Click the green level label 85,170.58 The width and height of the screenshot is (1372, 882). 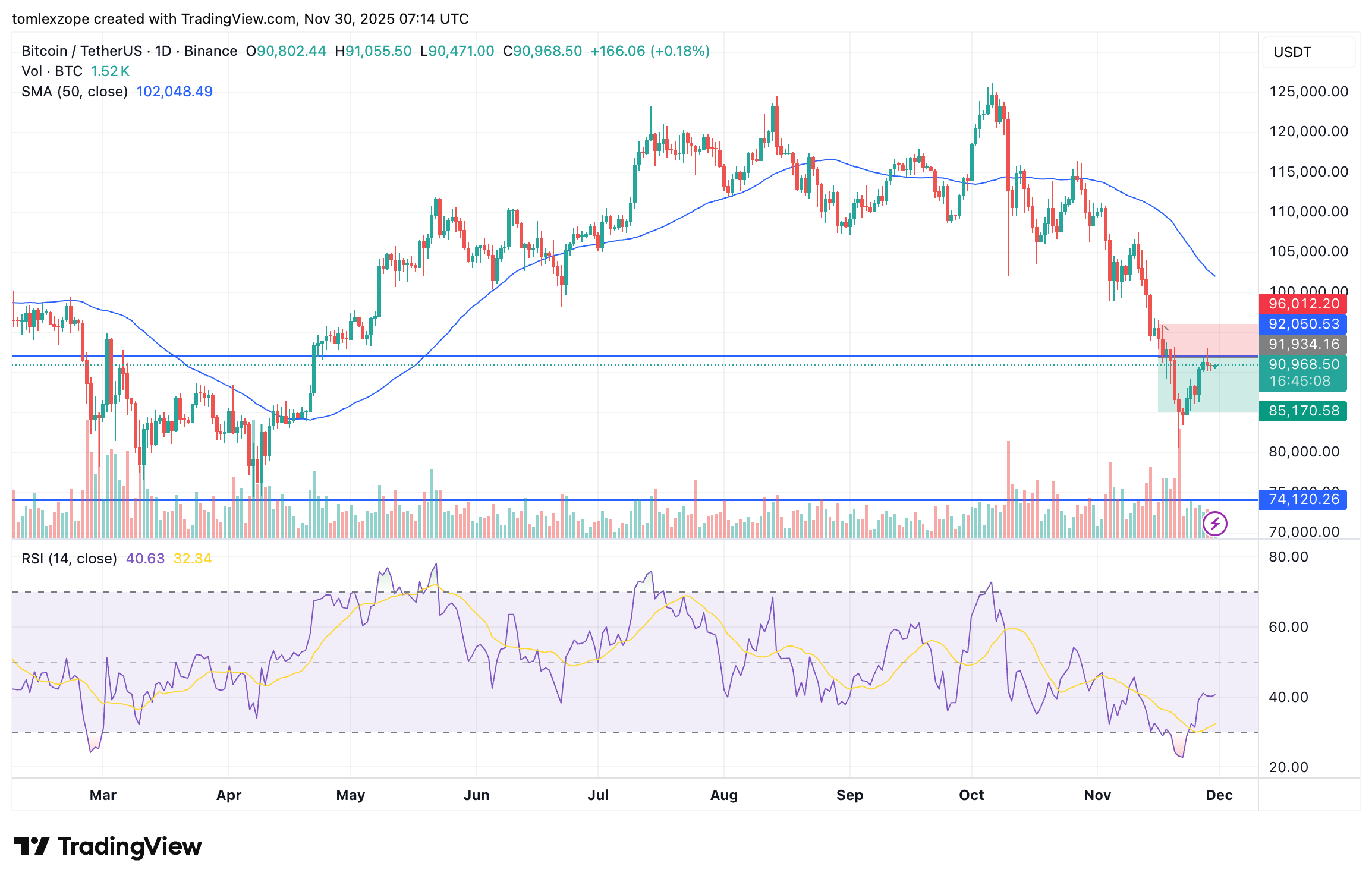(1303, 411)
